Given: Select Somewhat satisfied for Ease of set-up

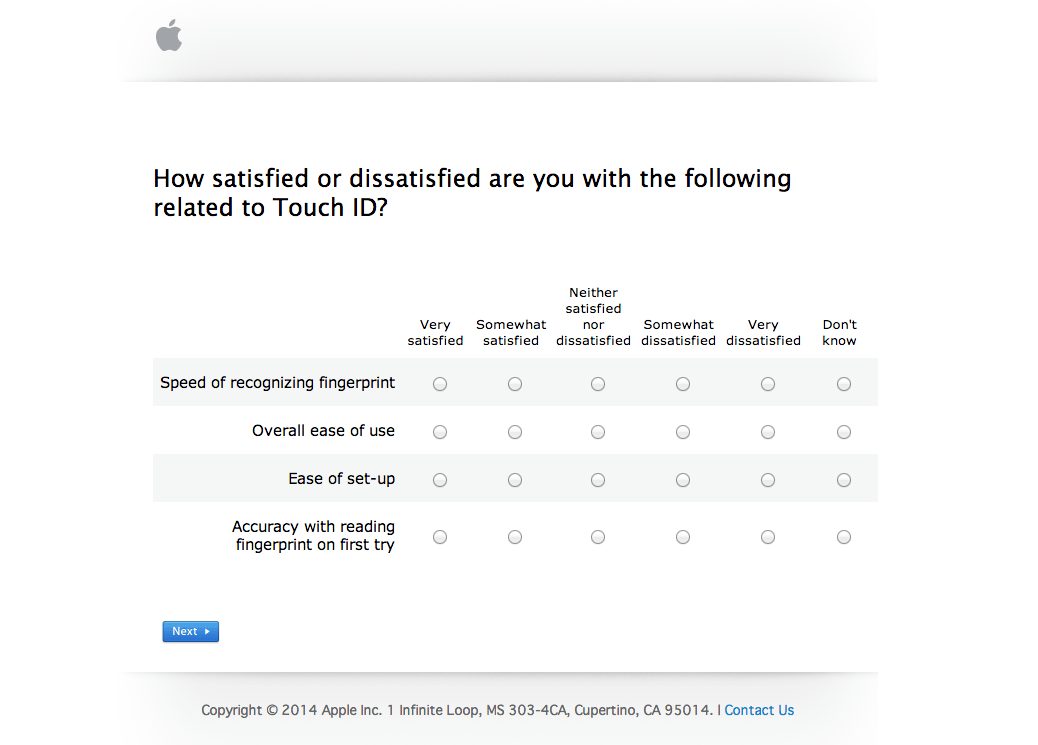Looking at the screenshot, I should pos(515,480).
